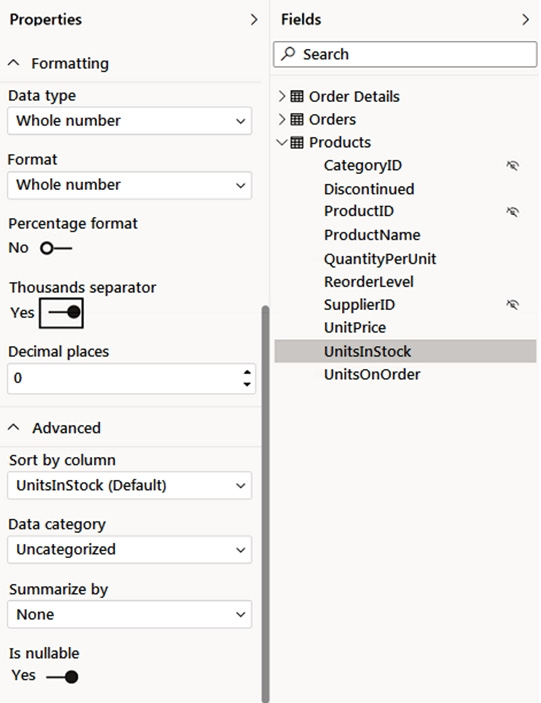Collapse the Fields pane chevron
The image size is (541, 703).
(x=525, y=20)
